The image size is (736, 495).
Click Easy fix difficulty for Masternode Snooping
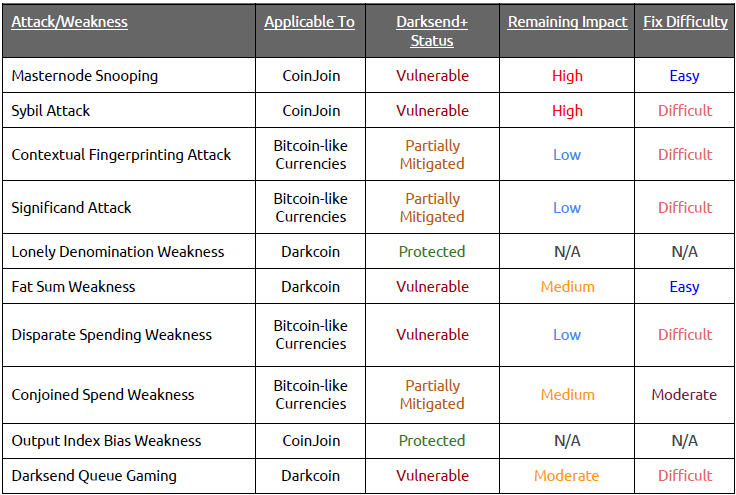click(x=684, y=76)
